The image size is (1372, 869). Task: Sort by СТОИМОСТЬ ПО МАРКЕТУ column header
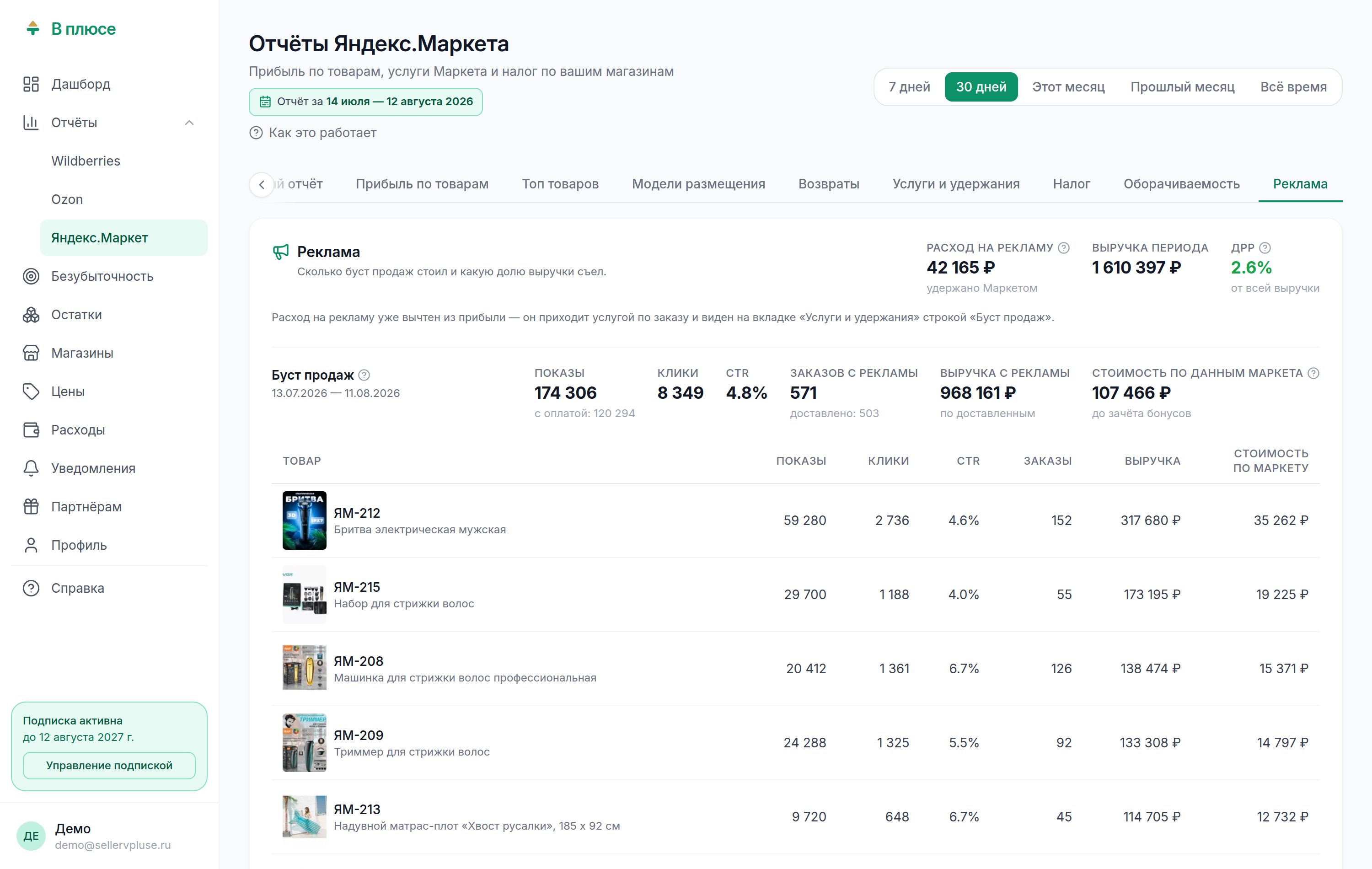(x=1270, y=461)
